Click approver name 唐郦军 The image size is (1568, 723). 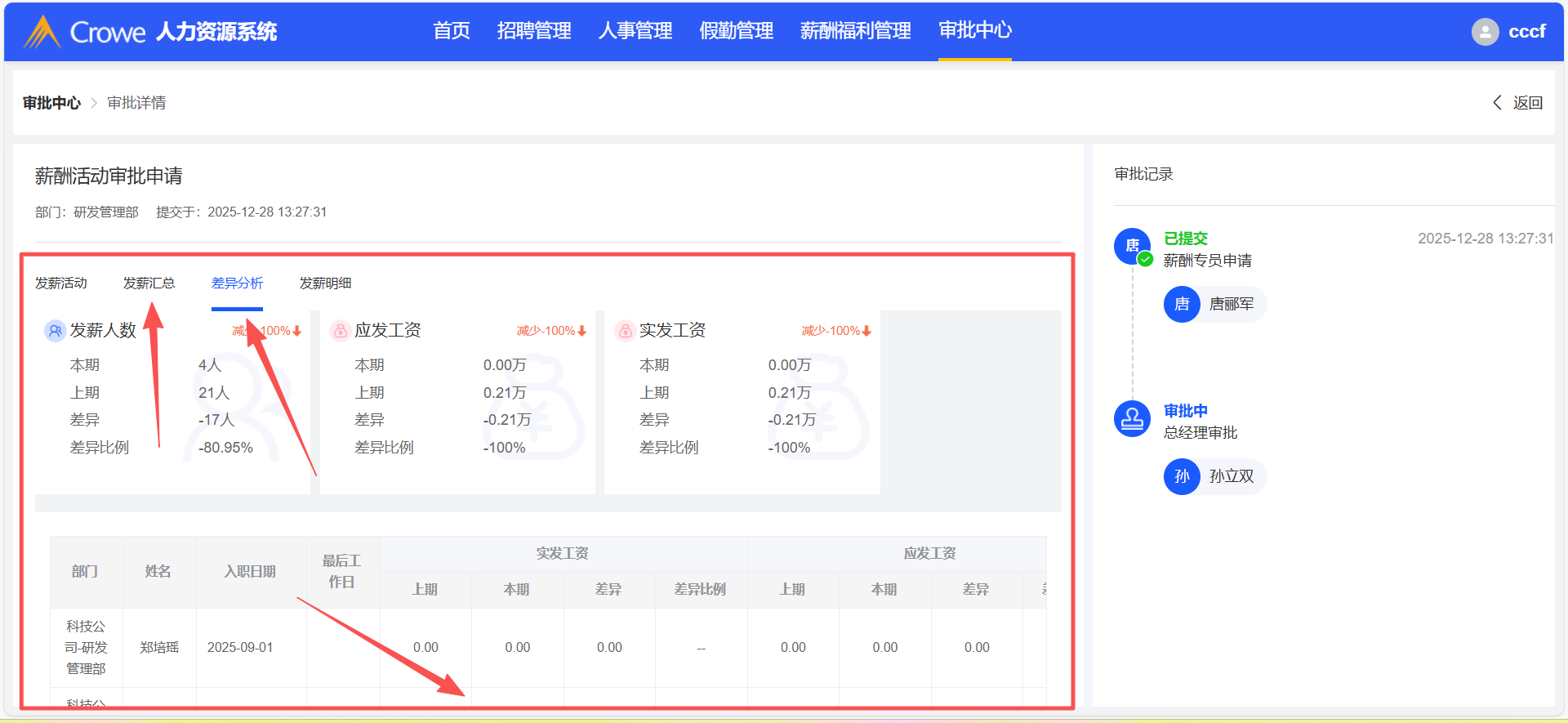1232,305
